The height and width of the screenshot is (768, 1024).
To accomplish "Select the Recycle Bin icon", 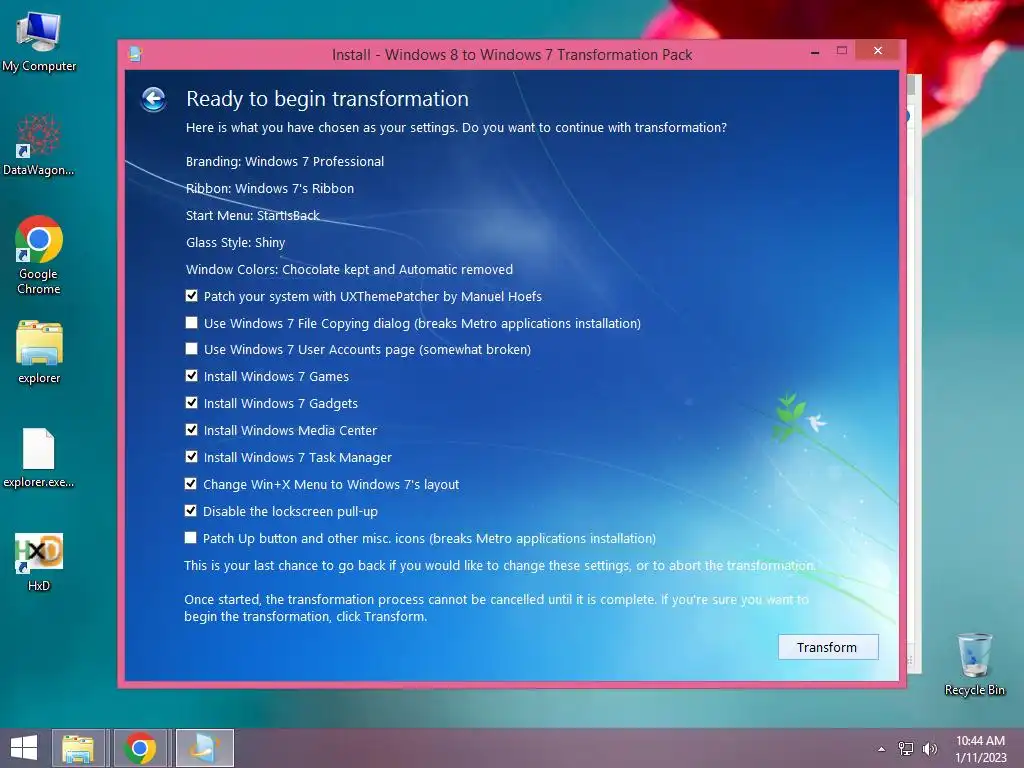I will coord(974,664).
